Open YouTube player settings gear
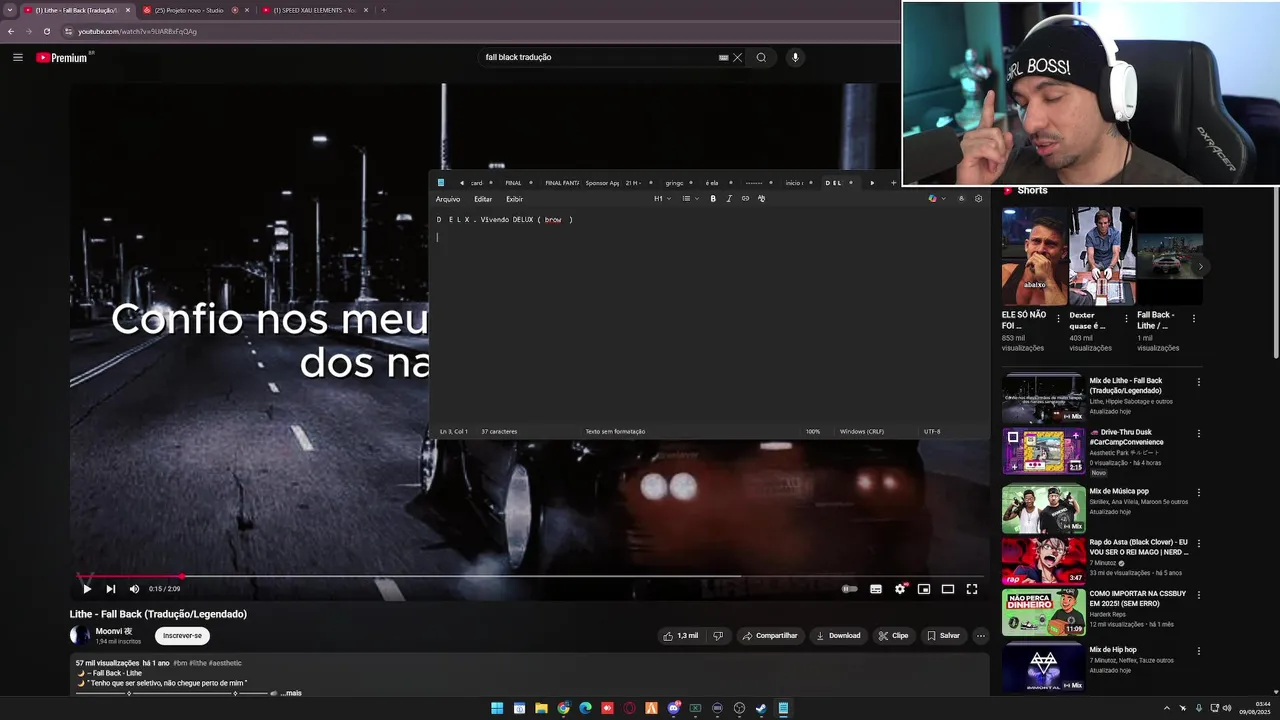 point(900,589)
